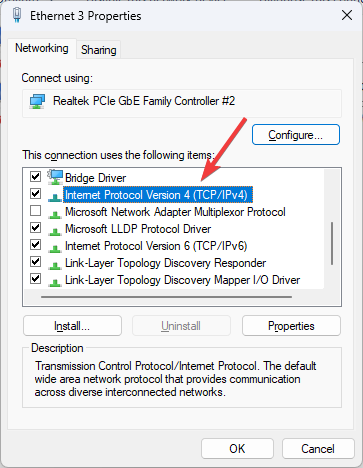
Task: Click the vertical scrollbar in items list
Action: [x=332, y=244]
